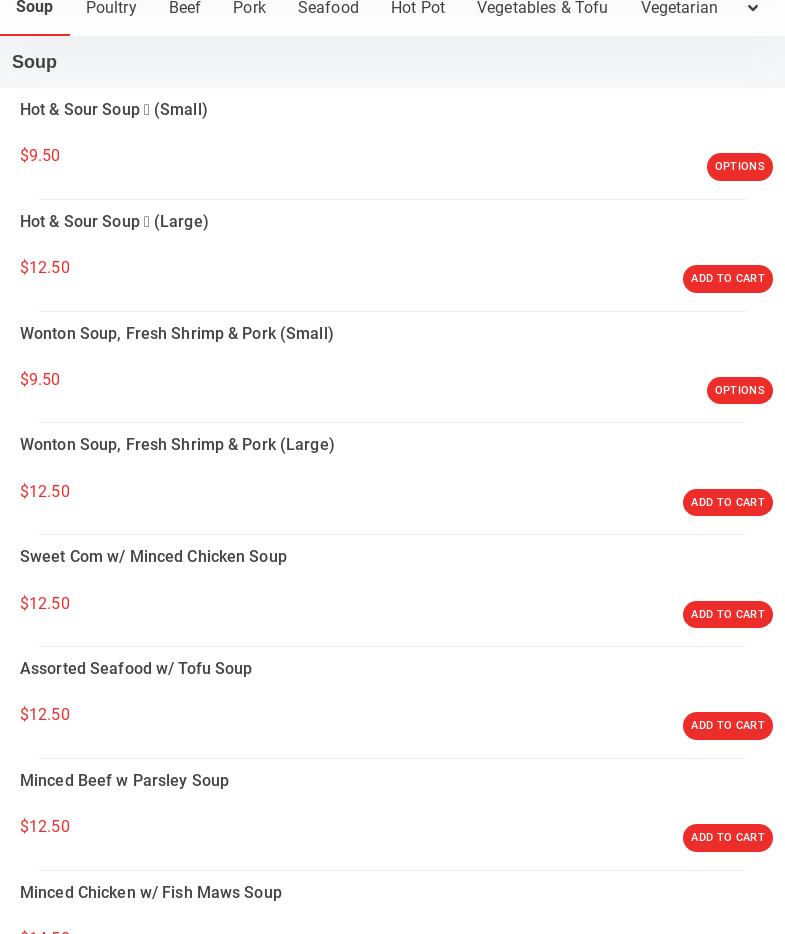Open the Hot Pot tab
The image size is (785, 934).
pos(418,9)
